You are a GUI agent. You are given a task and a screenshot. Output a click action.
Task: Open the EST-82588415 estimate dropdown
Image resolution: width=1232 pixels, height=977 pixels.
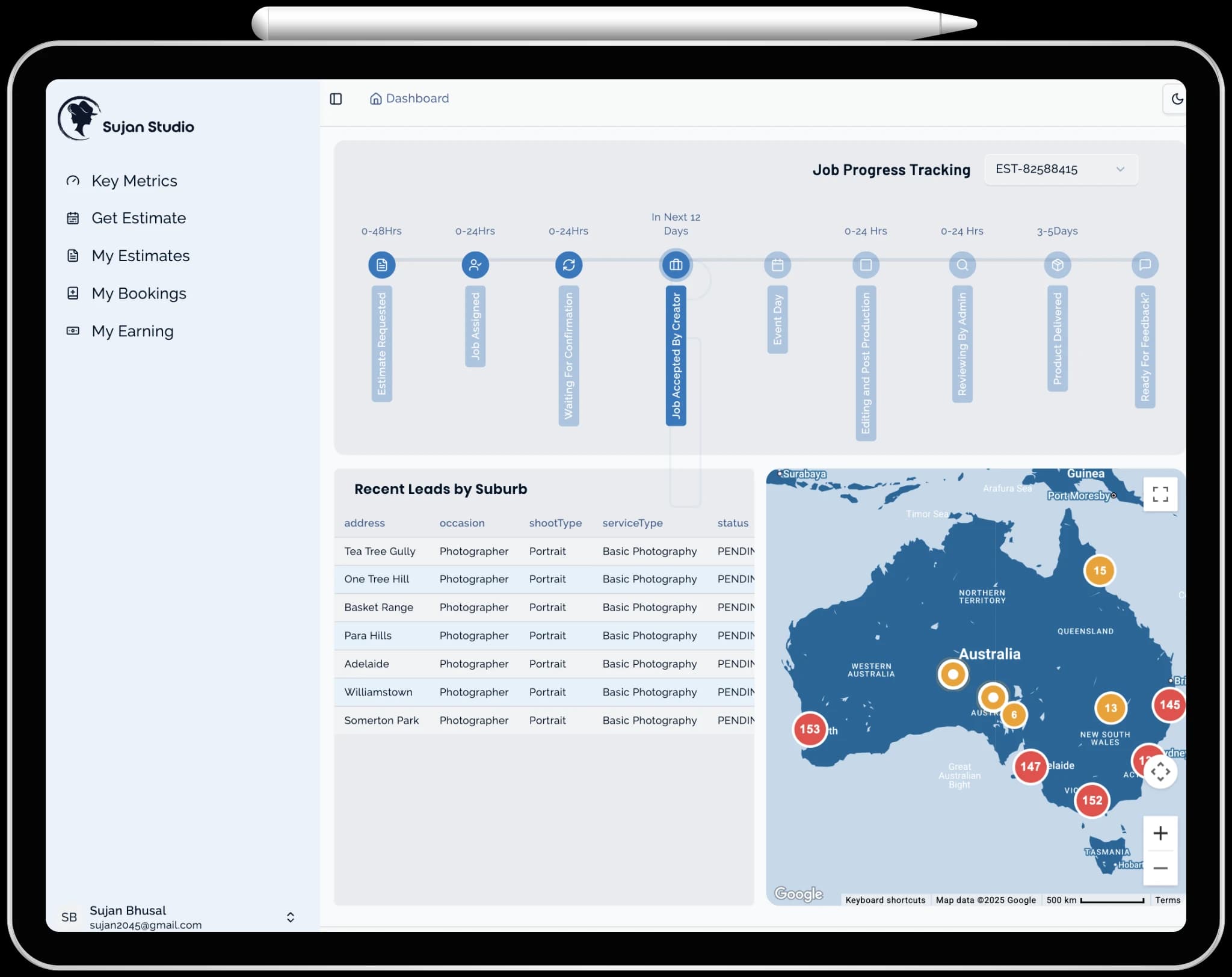tap(1061, 170)
